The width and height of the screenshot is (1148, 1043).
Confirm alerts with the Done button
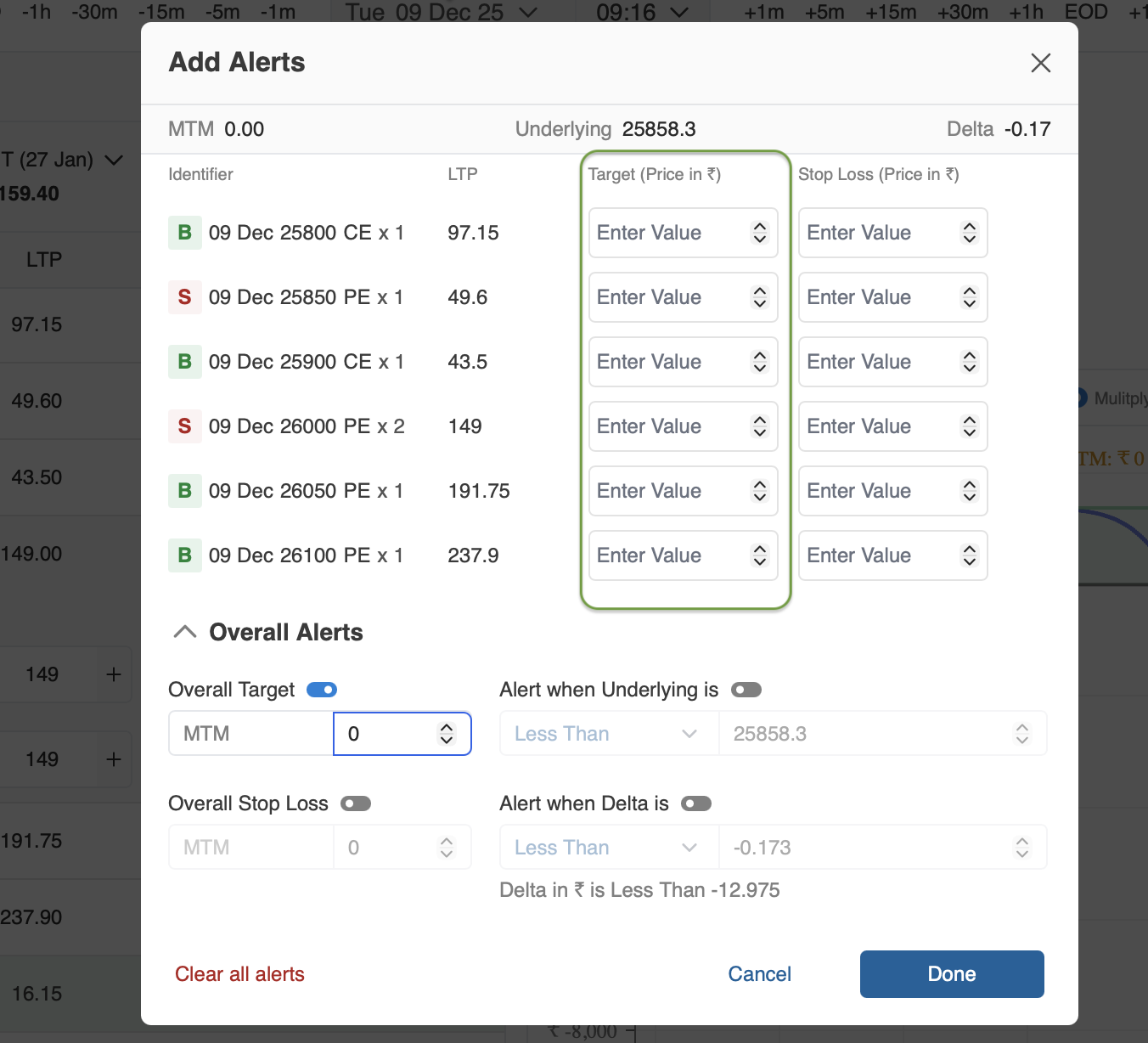pyautogui.click(x=951, y=974)
